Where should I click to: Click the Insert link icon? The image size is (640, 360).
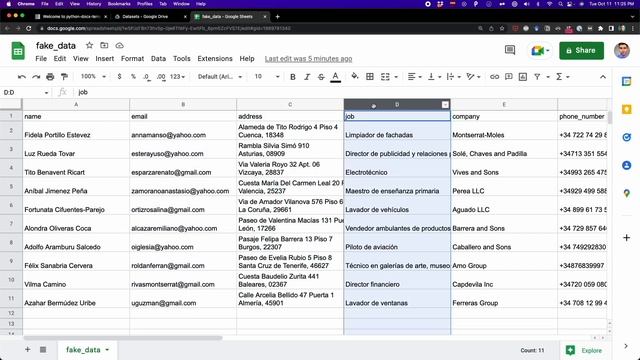[x=494, y=77]
